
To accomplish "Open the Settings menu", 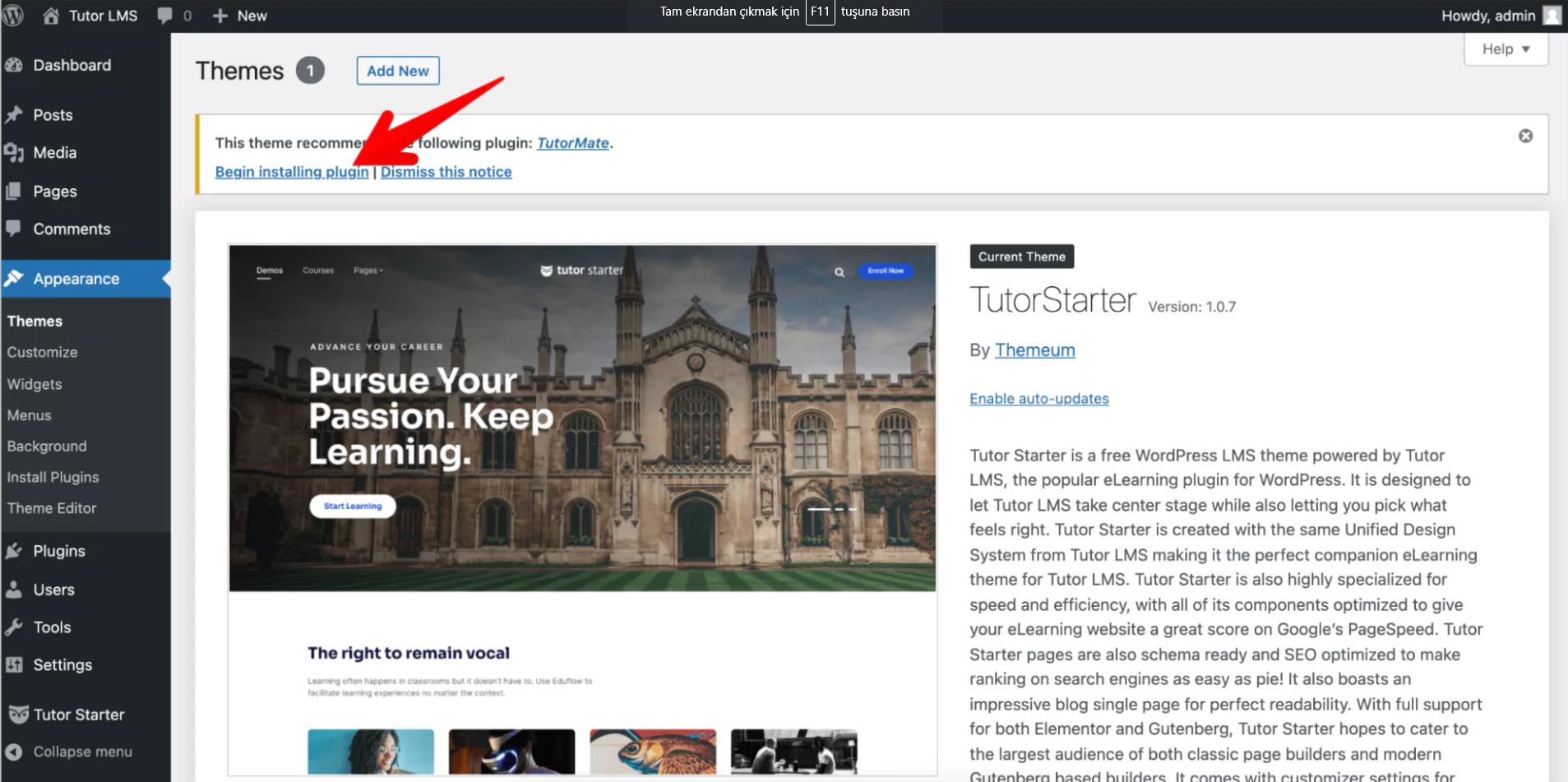I will pos(62,665).
